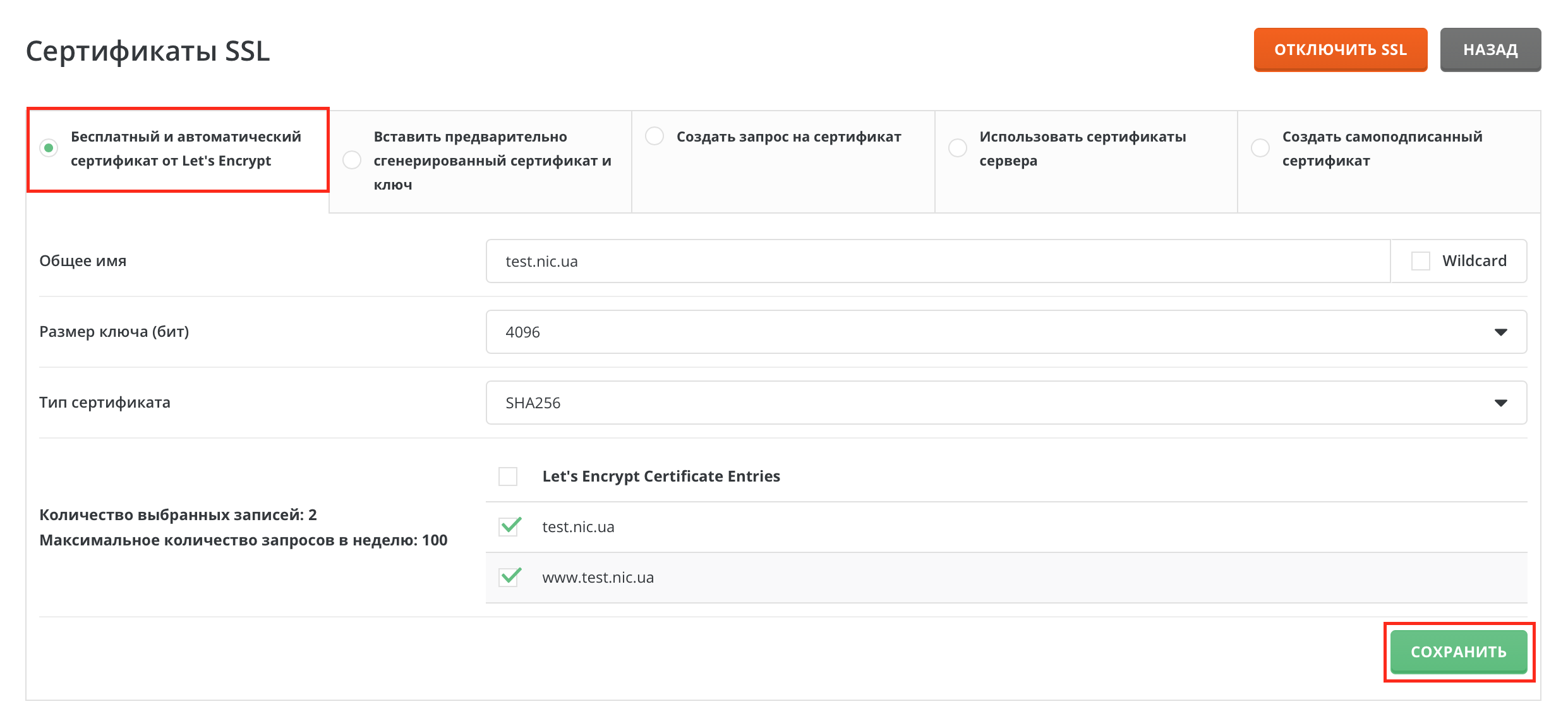Select the self-signed certificate radio button

tap(1260, 148)
